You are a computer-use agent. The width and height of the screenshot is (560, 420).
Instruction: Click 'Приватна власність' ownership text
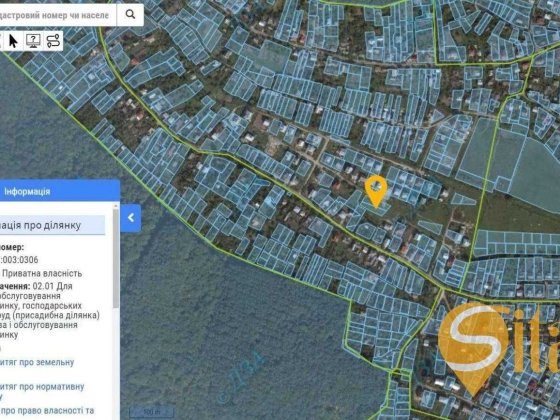[42, 274]
